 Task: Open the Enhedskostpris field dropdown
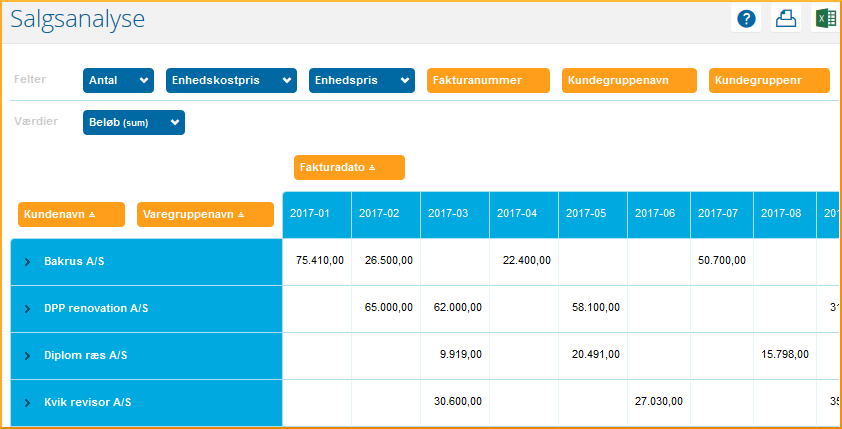[288, 80]
